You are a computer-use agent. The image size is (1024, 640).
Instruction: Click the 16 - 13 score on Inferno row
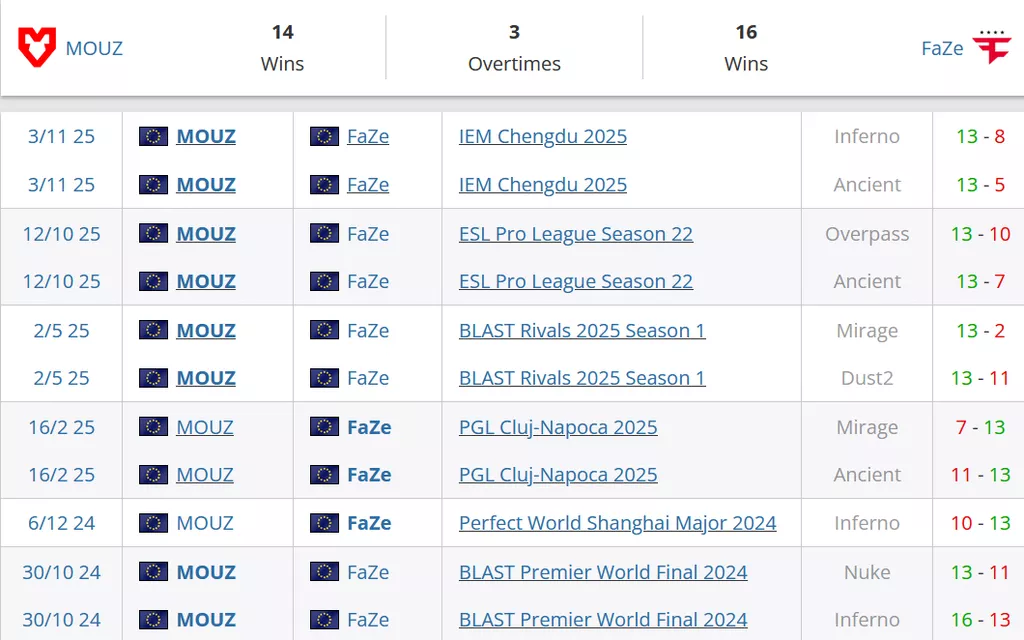pos(980,620)
